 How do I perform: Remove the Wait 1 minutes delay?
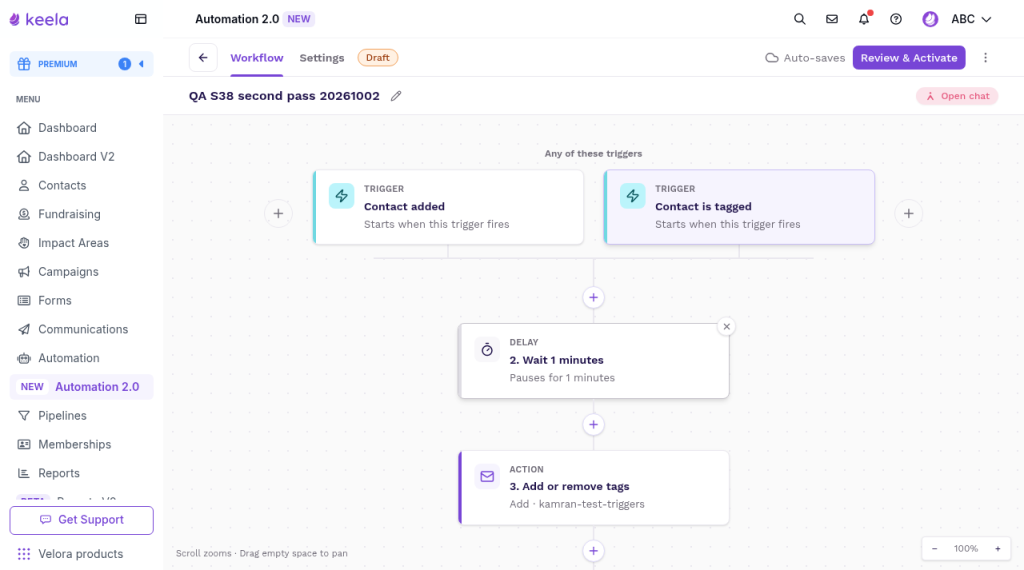(x=726, y=326)
